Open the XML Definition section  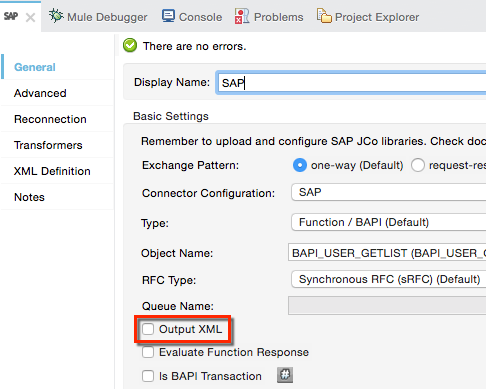(x=52, y=171)
